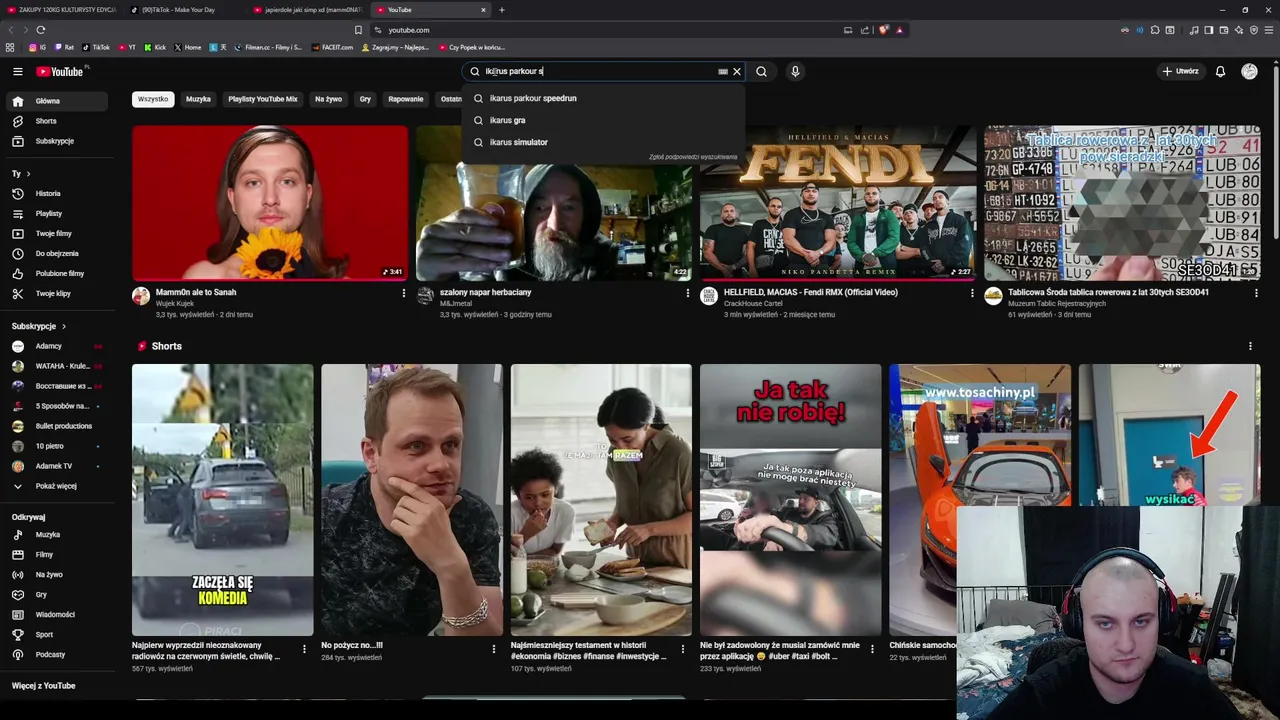
Task: Select the Gry filter chip
Action: [x=365, y=99]
